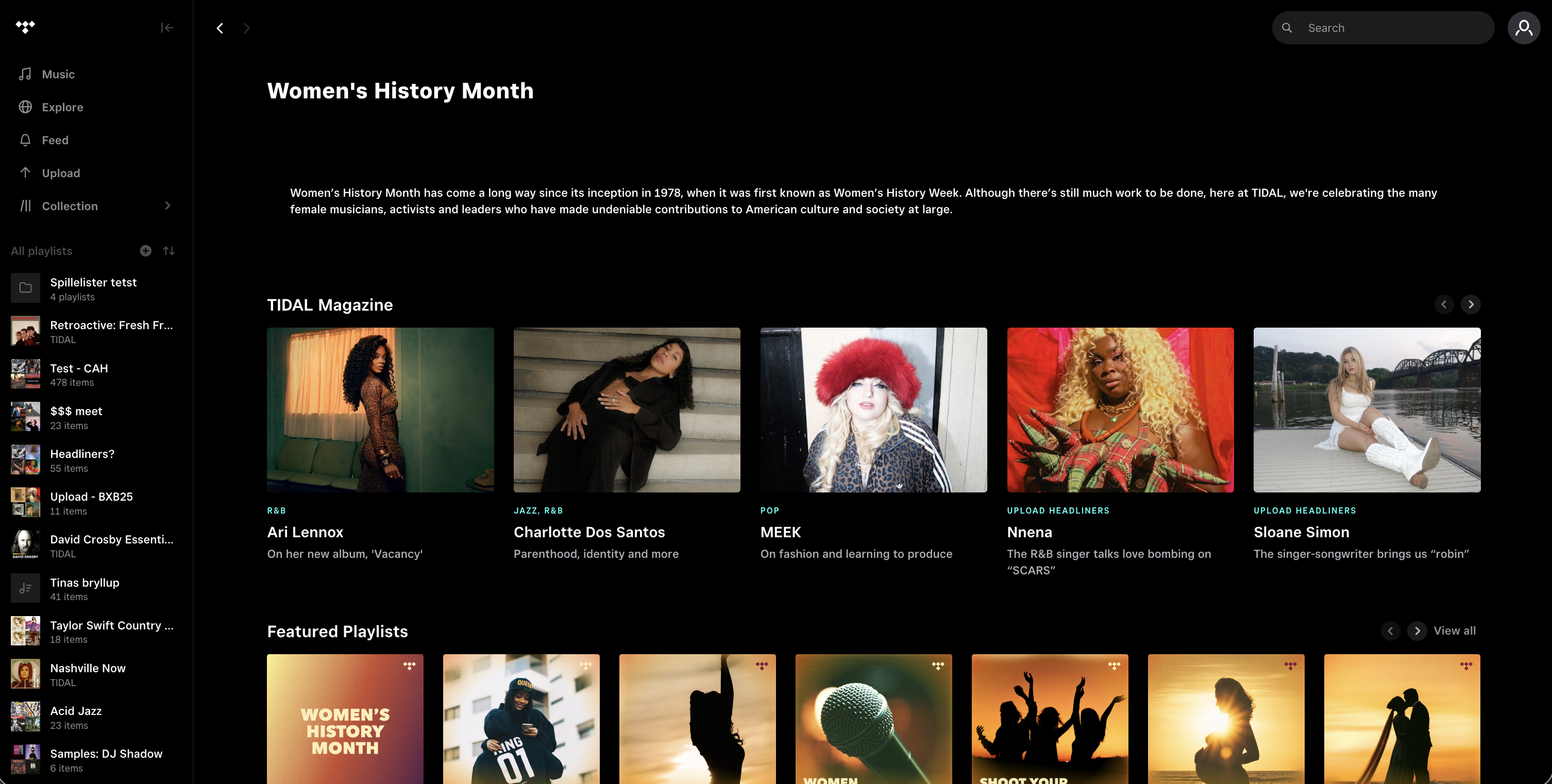
Task: Click the Explore globe icon
Action: [x=25, y=107]
